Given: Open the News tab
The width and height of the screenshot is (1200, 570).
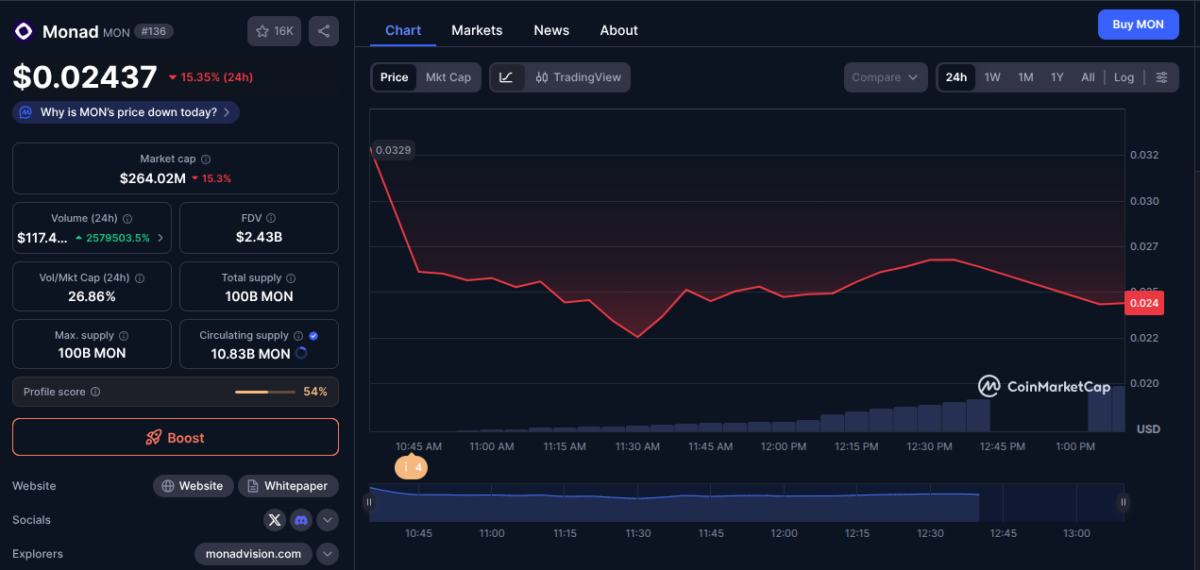Looking at the screenshot, I should [x=551, y=30].
